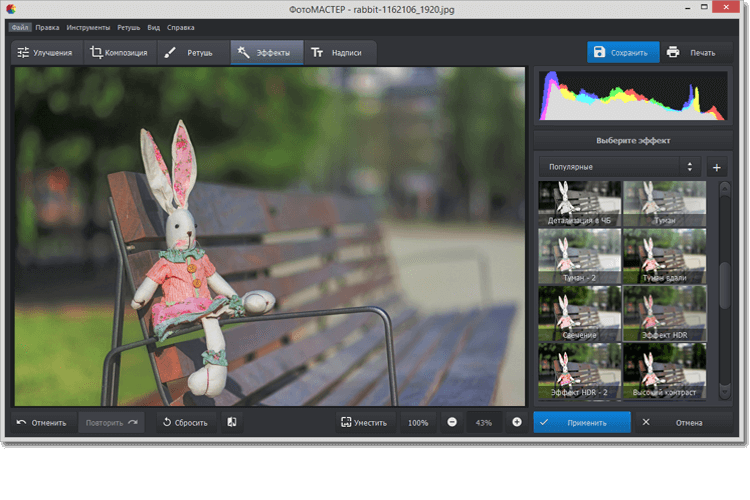Switch to the Улучшения tab
750x500 pixels.
(x=44, y=52)
